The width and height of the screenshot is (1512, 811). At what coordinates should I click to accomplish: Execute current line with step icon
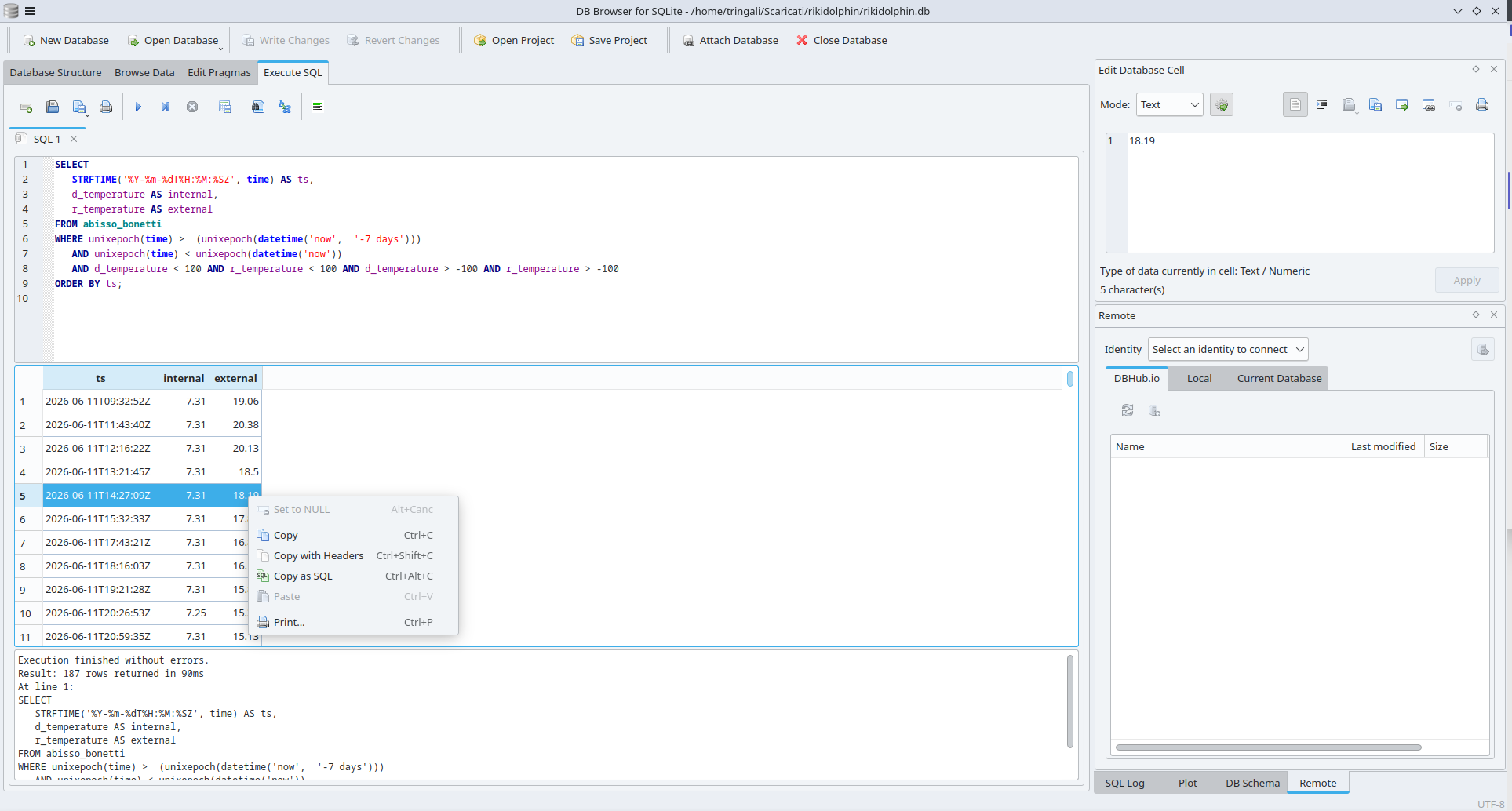pos(166,107)
